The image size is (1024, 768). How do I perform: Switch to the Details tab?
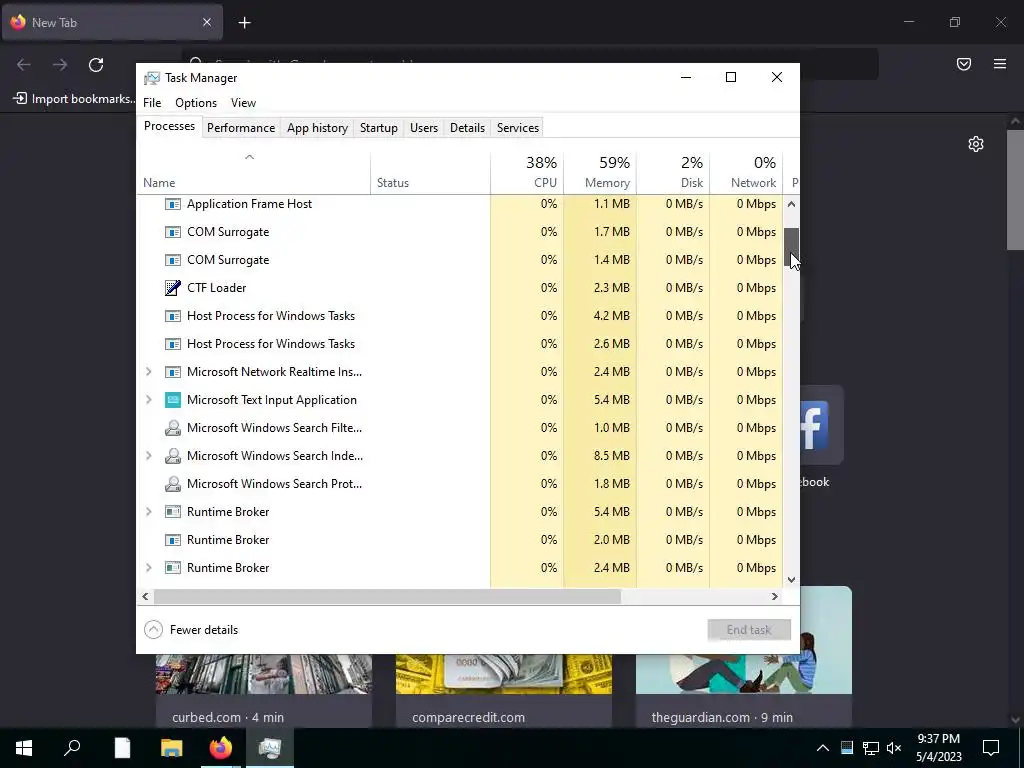pyautogui.click(x=468, y=128)
